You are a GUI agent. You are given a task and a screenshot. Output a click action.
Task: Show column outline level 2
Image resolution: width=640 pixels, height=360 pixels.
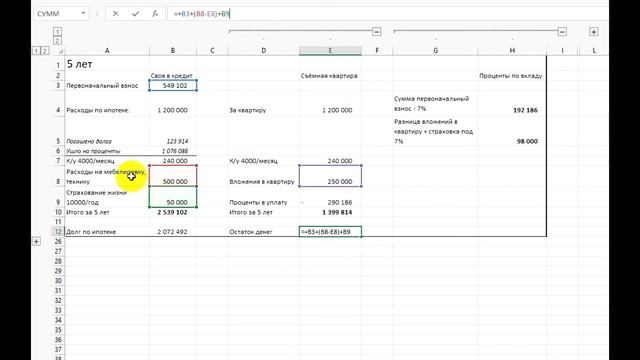coord(57,40)
